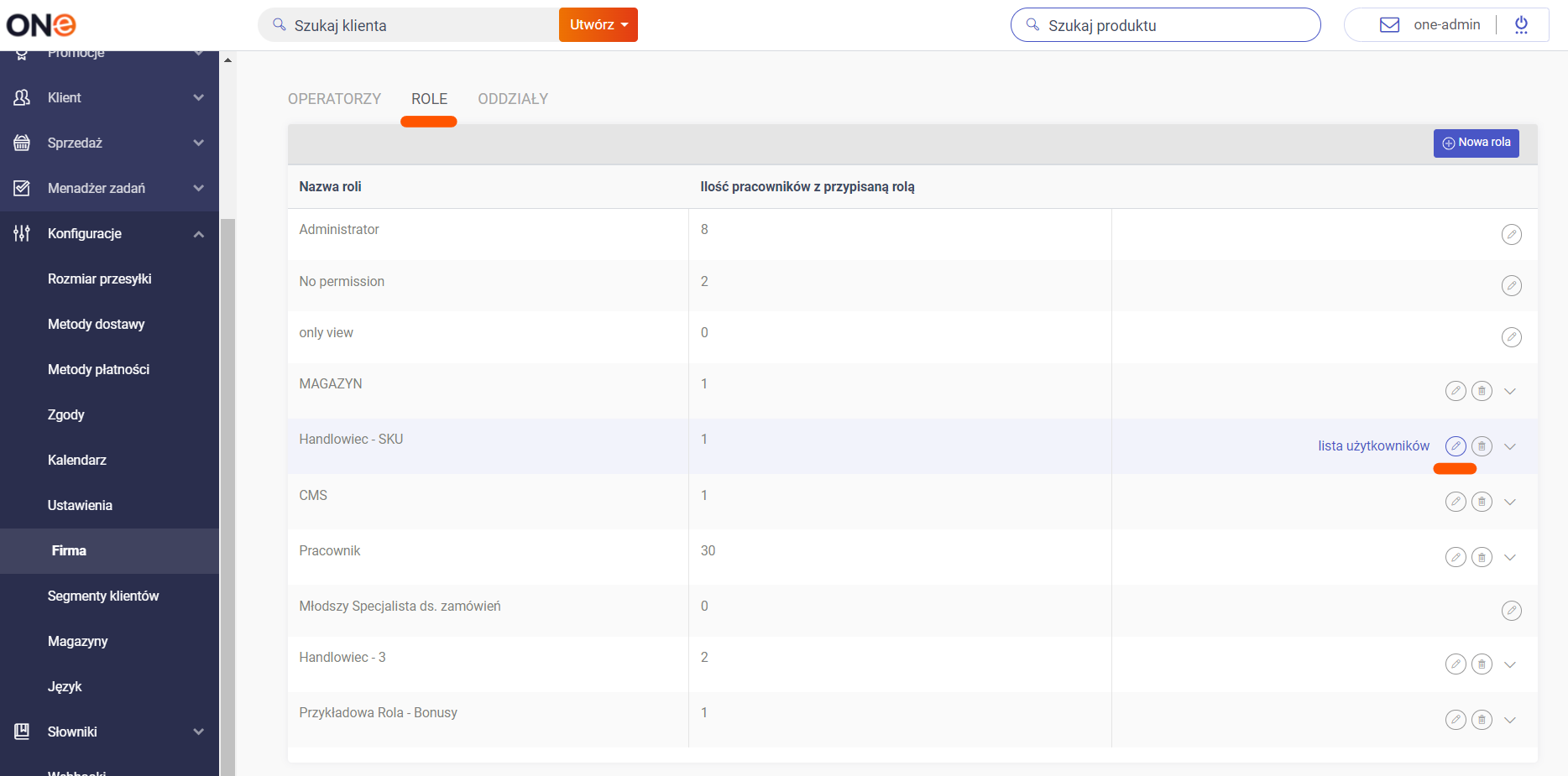The image size is (1568, 776).
Task: Expand the Handlowiec - SKU role row
Action: (1510, 446)
